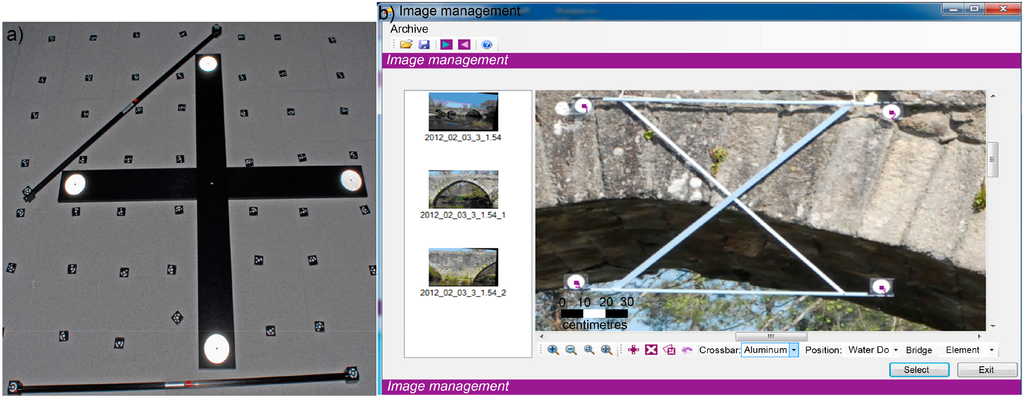1024x396 pixels.
Task: Click the save floppy disk icon
Action: click(424, 44)
